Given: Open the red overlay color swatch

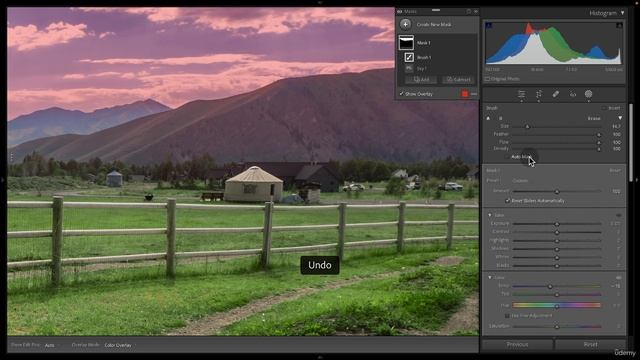Looking at the screenshot, I should (464, 94).
